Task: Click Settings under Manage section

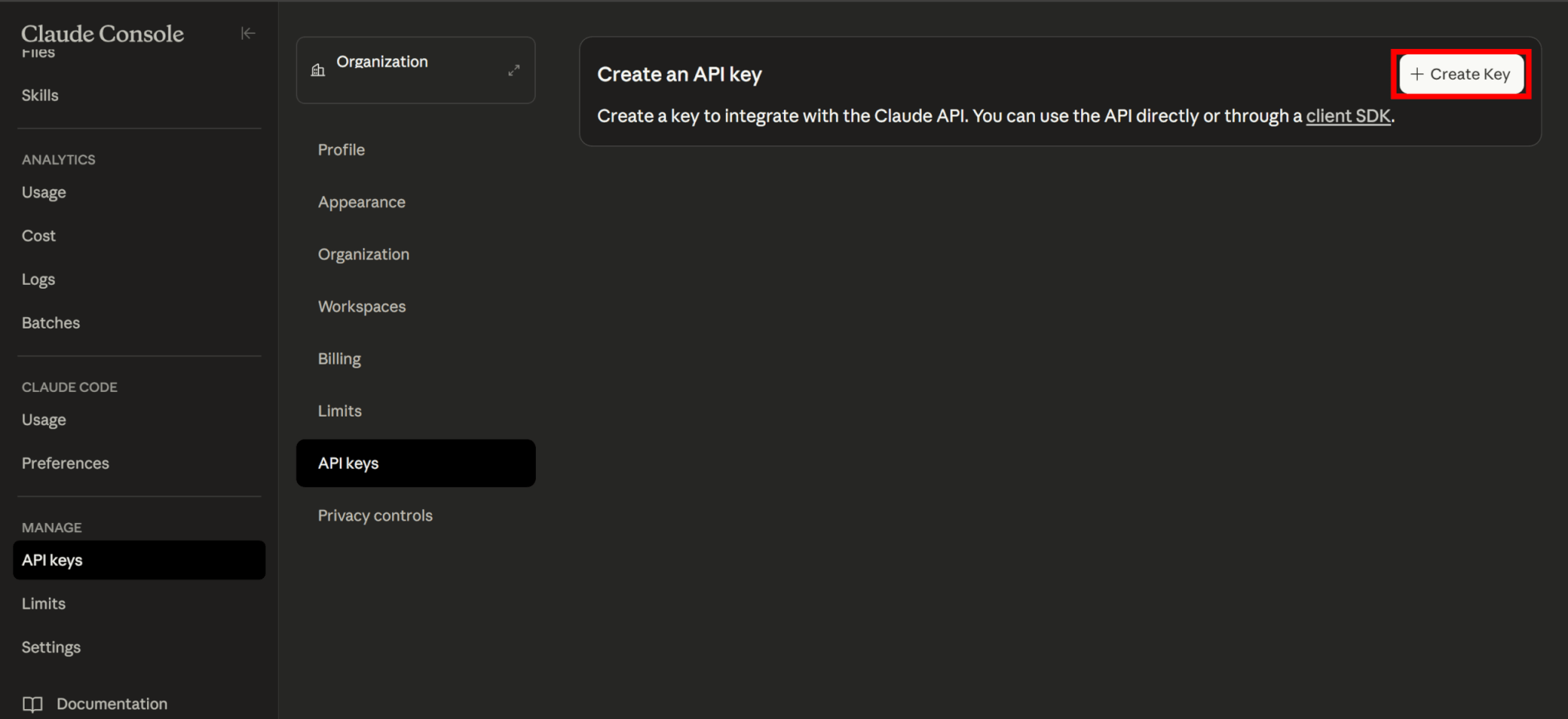Action: coord(51,647)
